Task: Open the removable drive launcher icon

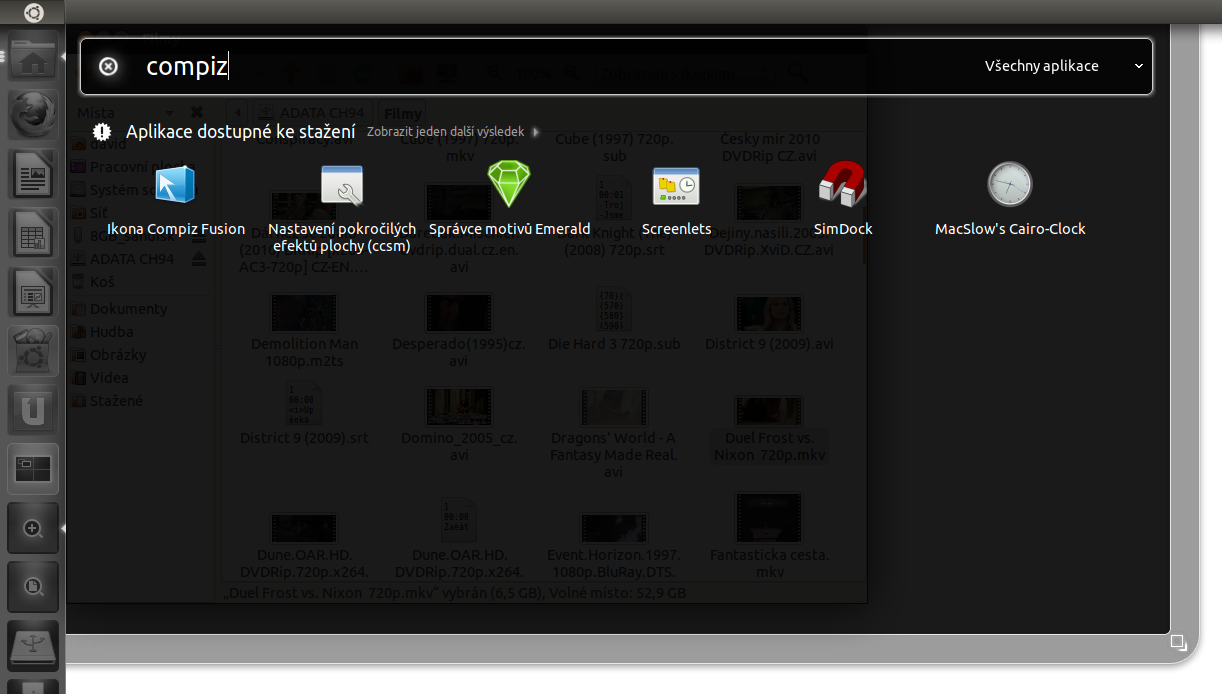Action: pos(33,645)
